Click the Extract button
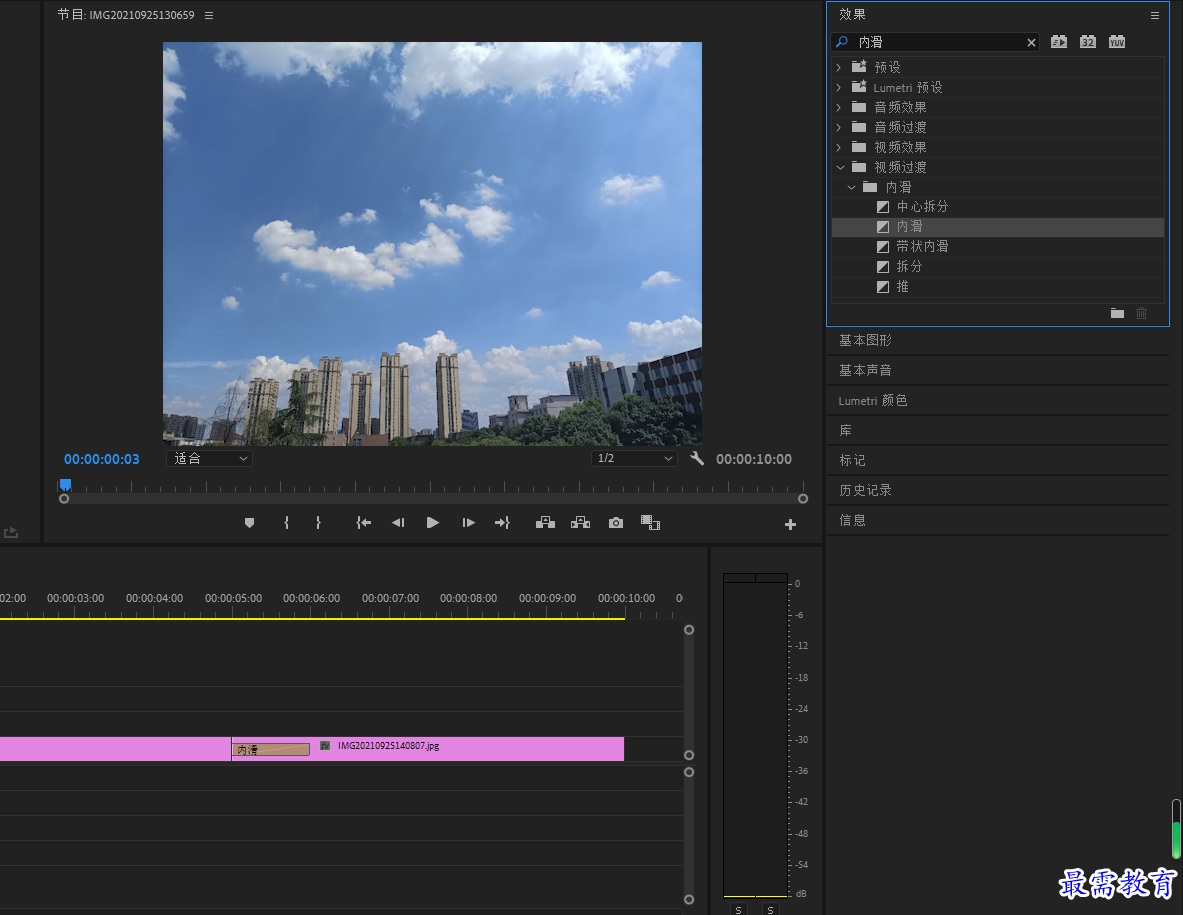1183x915 pixels. [580, 523]
